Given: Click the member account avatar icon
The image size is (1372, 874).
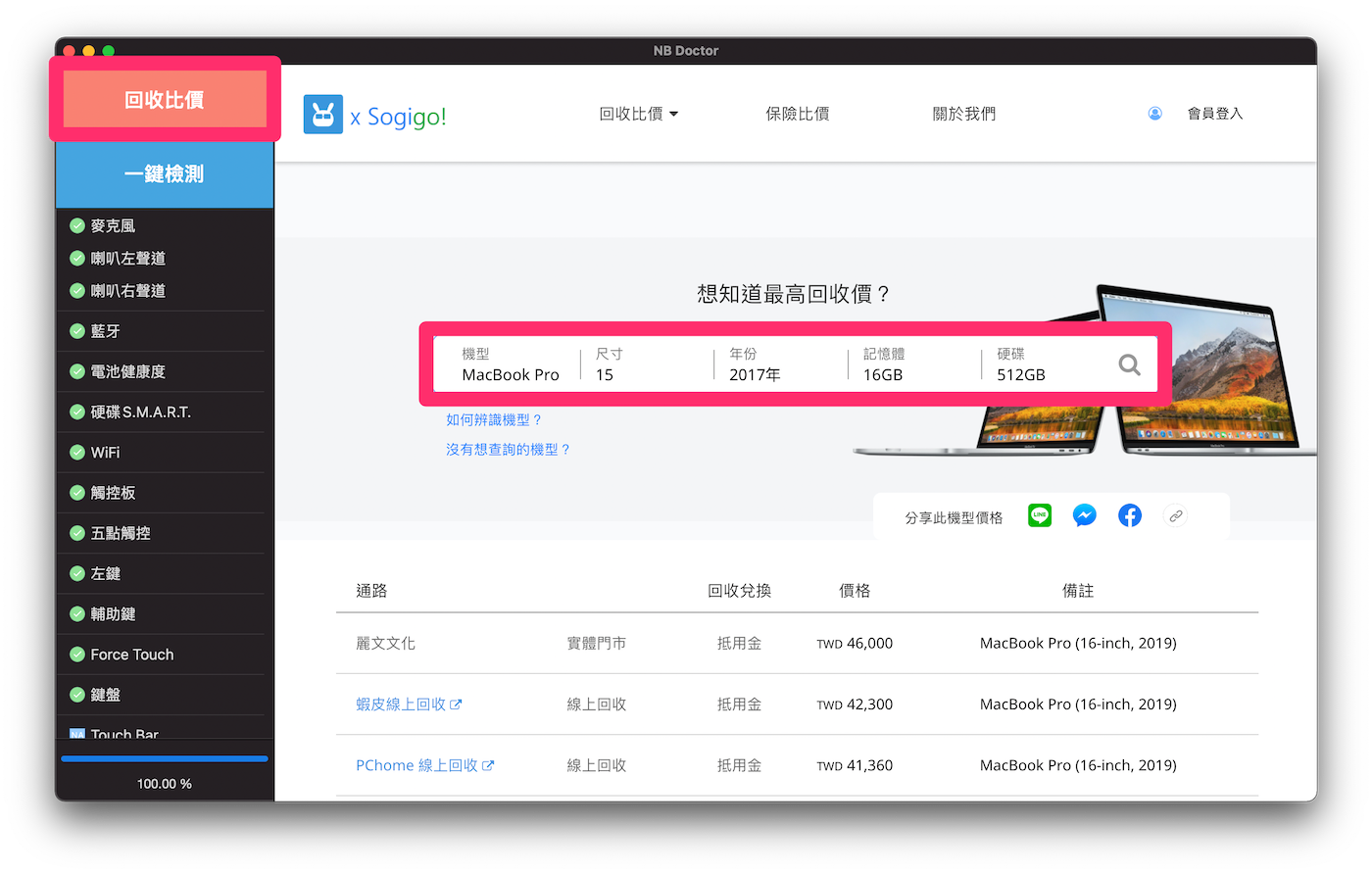Looking at the screenshot, I should click(1155, 114).
